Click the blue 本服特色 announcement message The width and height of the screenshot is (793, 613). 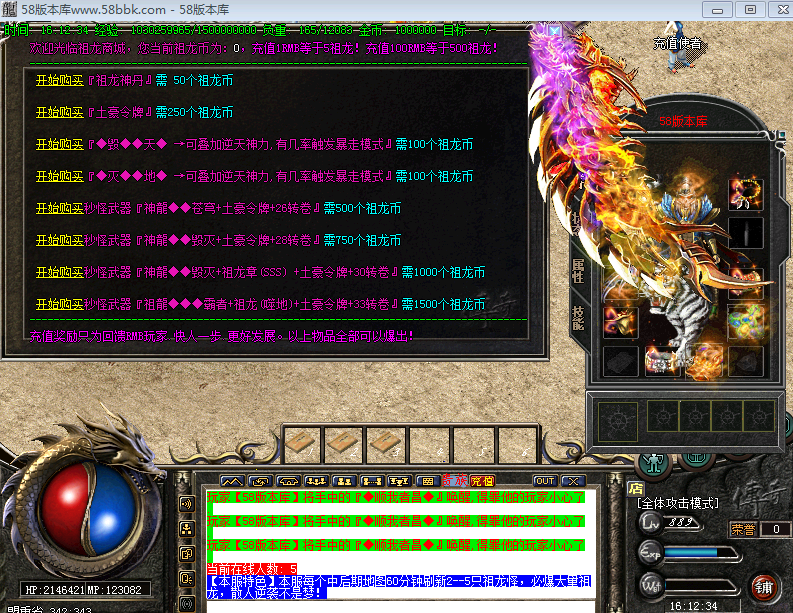399,587
